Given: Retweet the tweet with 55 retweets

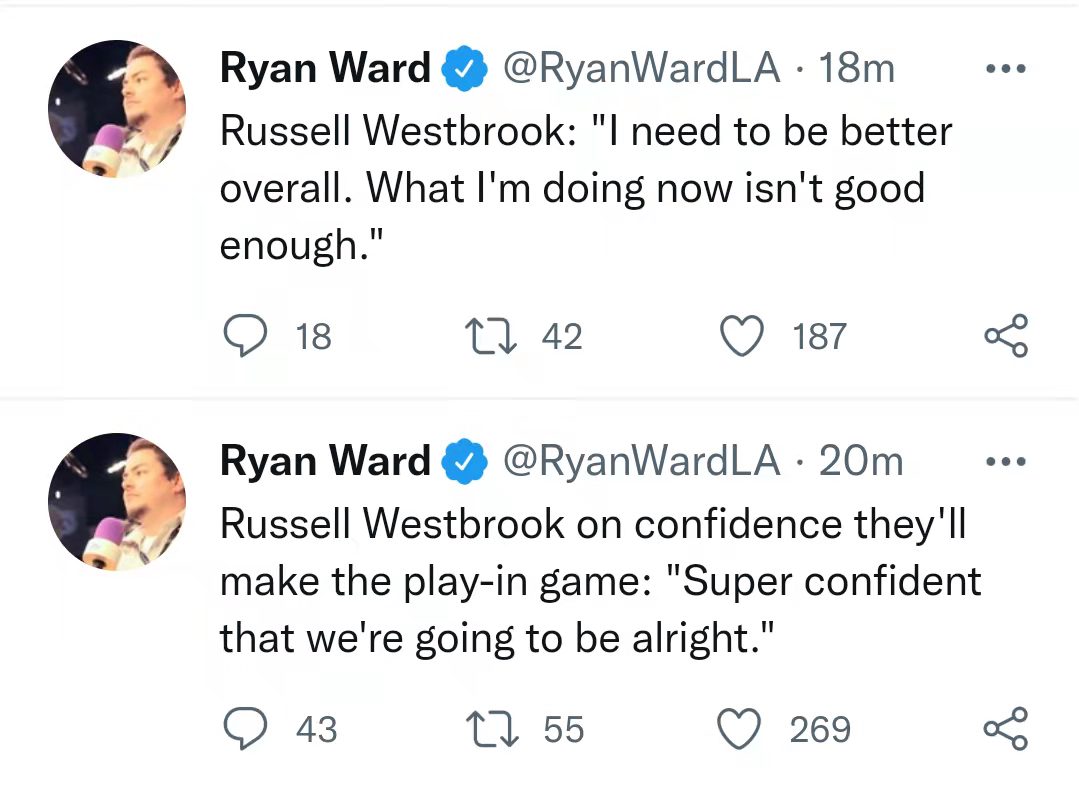Looking at the screenshot, I should pos(491,730).
